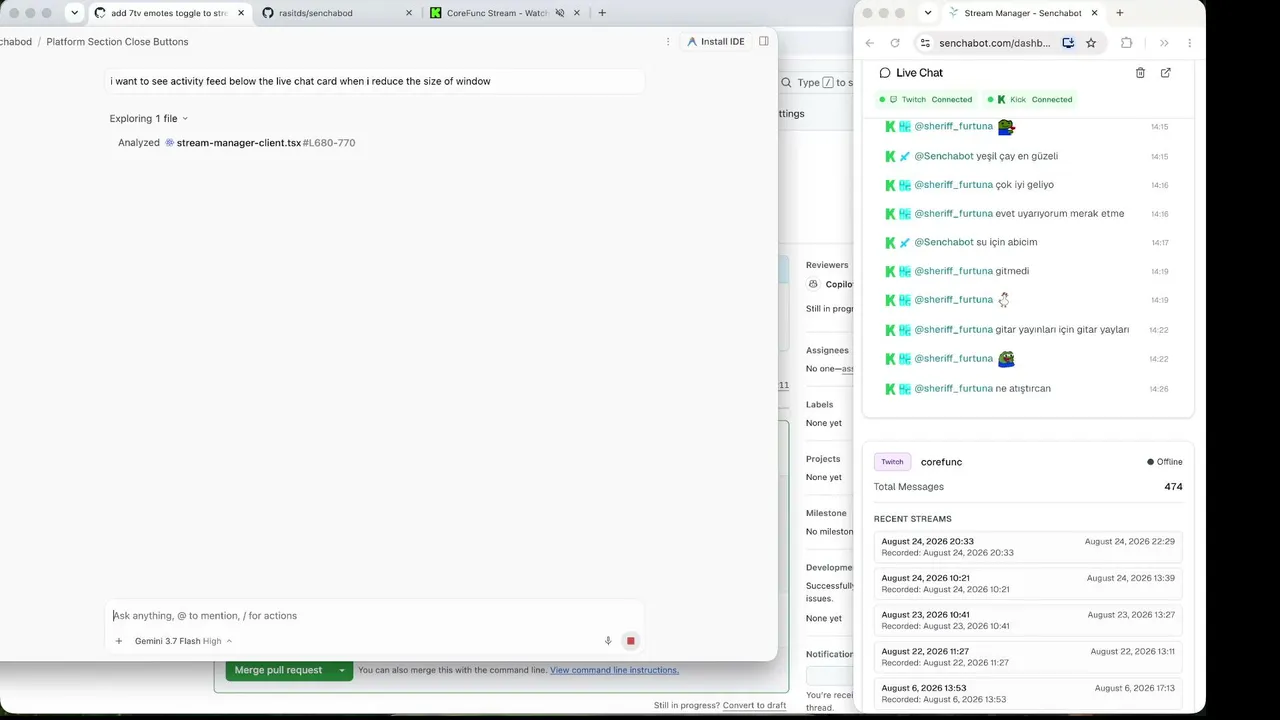This screenshot has height=720, width=1280.
Task: Open the browser extensions puzzle icon
Action: click(x=1127, y=43)
